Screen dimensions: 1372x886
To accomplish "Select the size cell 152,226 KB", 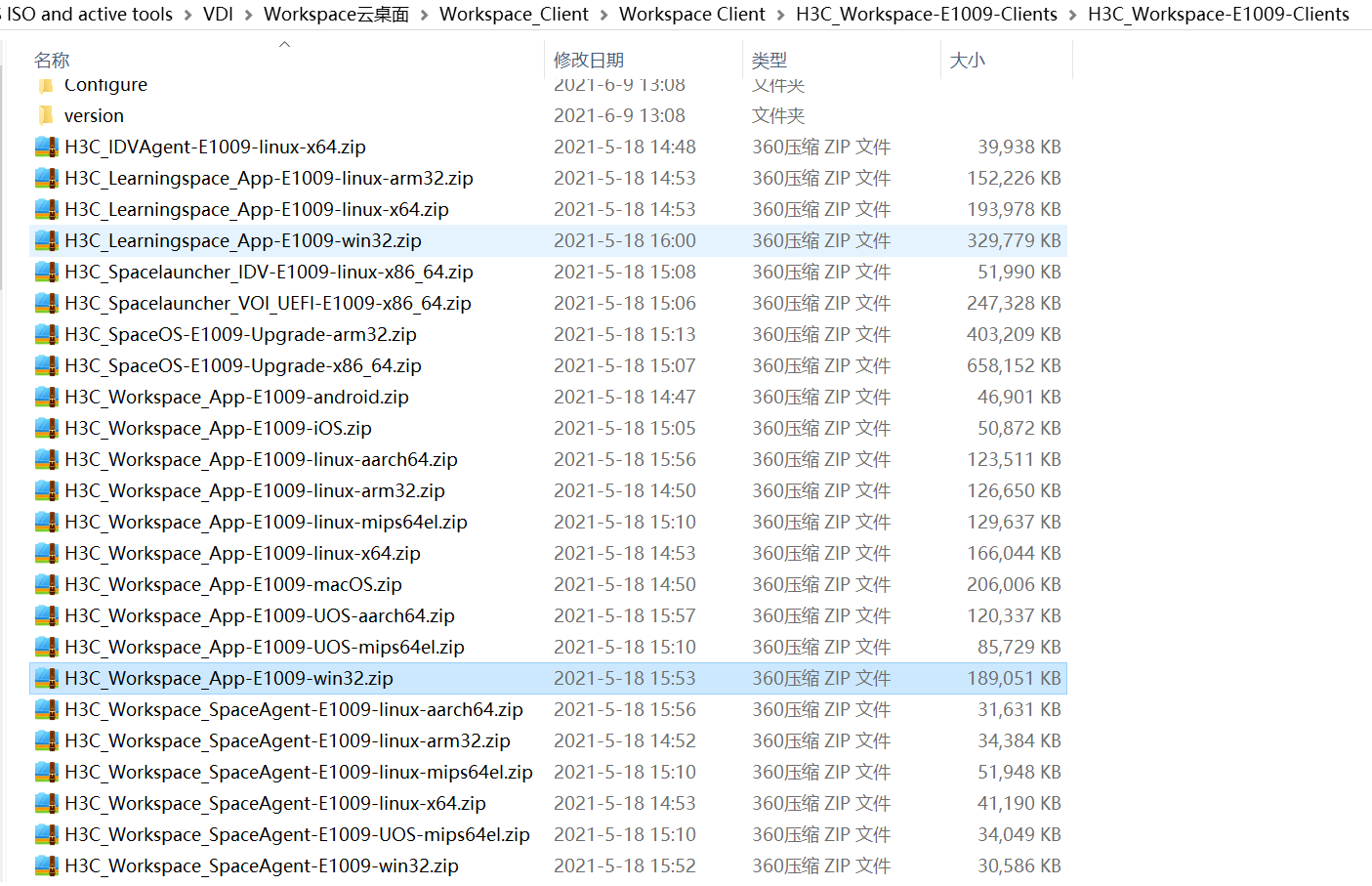I will 1014,178.
